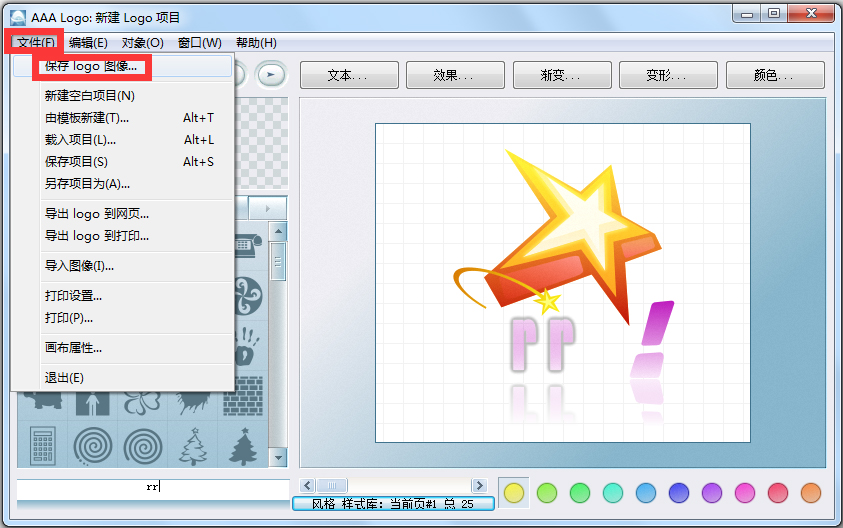Pick the yellow style color swatch
This screenshot has width=843, height=528.
(x=513, y=492)
